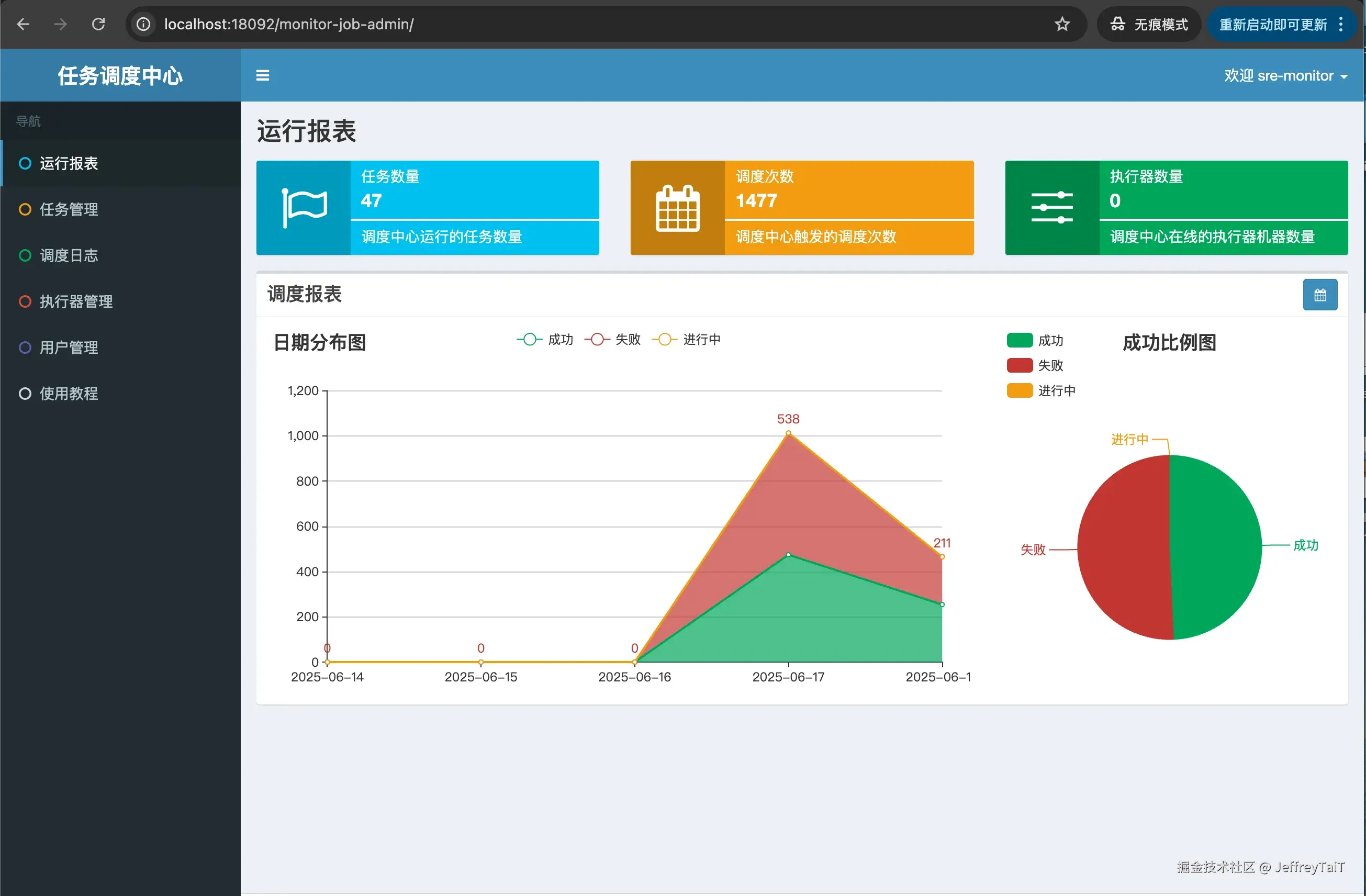
Task: Open 执行器管理 in the sidebar
Action: click(x=76, y=301)
